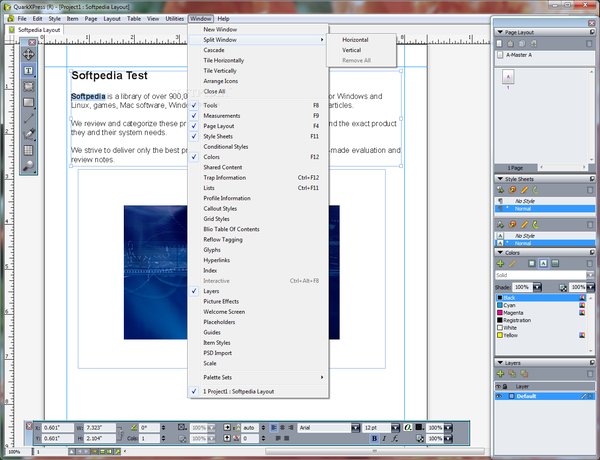The height and width of the screenshot is (460, 600).
Task: Select the Rectangle Box tool
Action: tap(28, 101)
